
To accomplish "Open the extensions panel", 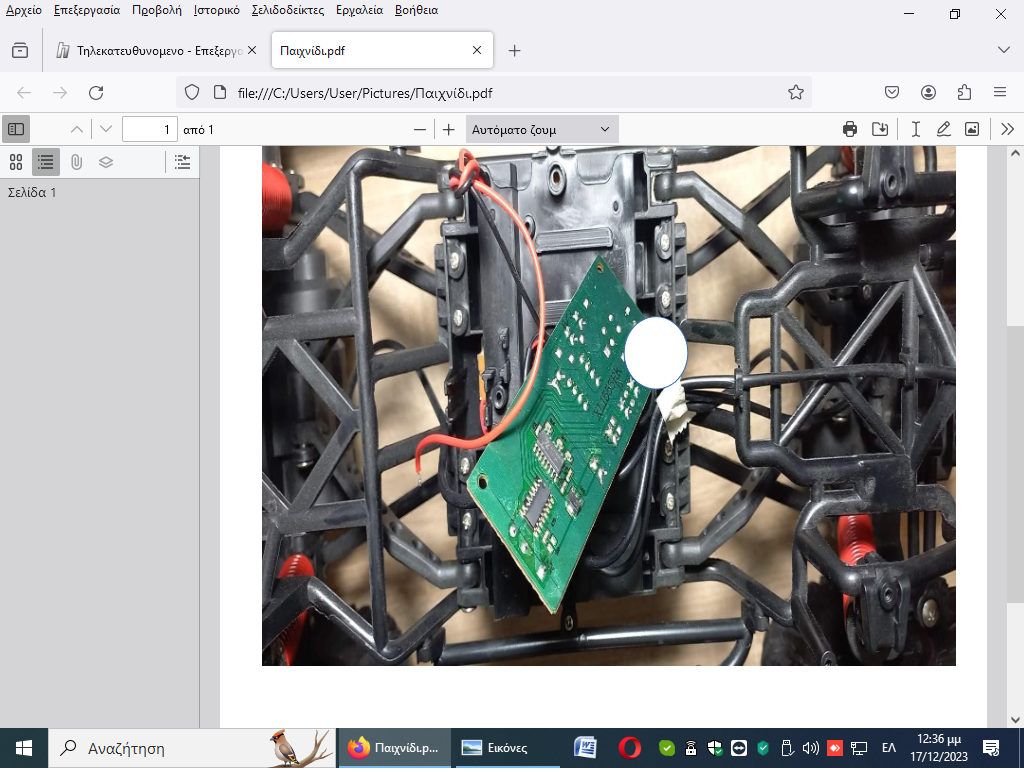I will tap(964, 93).
